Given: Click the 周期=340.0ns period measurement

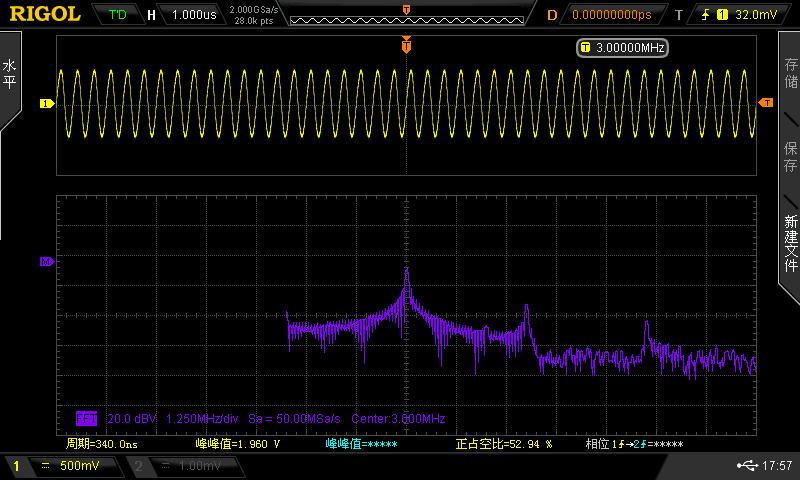Looking at the screenshot, I should [102, 444].
